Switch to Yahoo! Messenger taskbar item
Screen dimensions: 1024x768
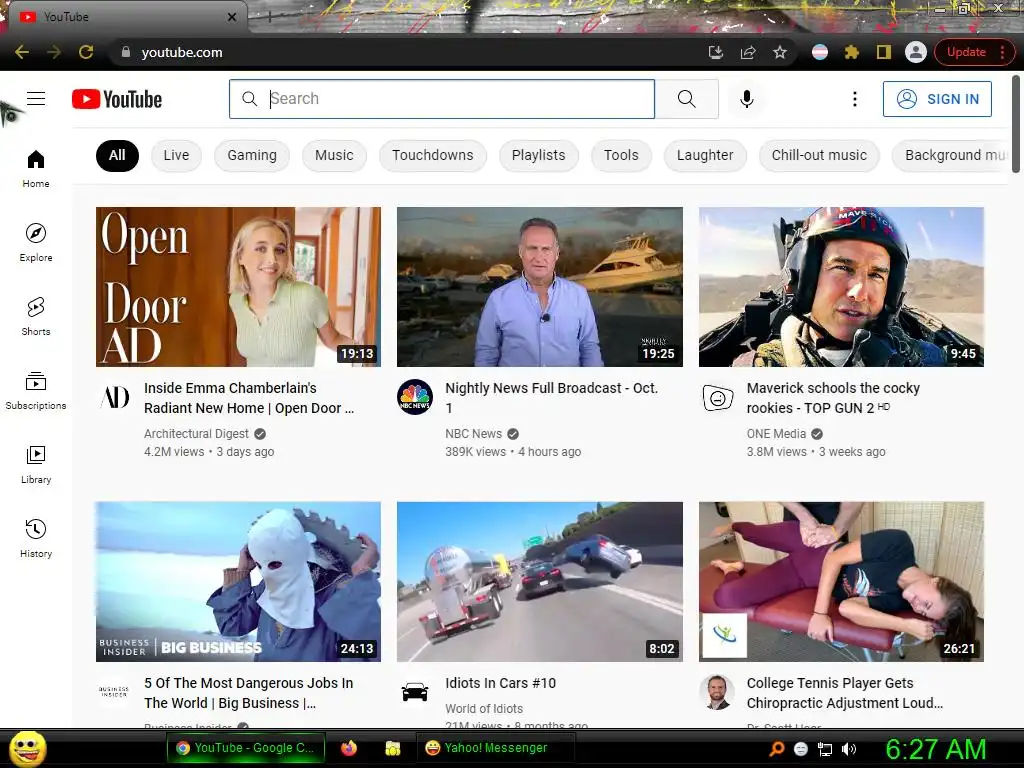click(494, 748)
